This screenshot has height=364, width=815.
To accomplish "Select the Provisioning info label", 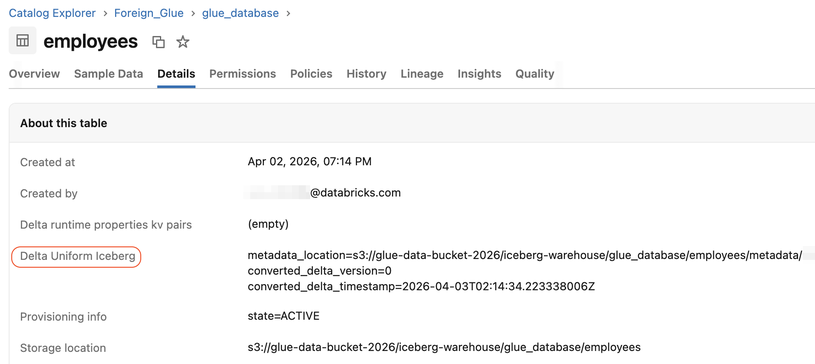I will tap(63, 317).
